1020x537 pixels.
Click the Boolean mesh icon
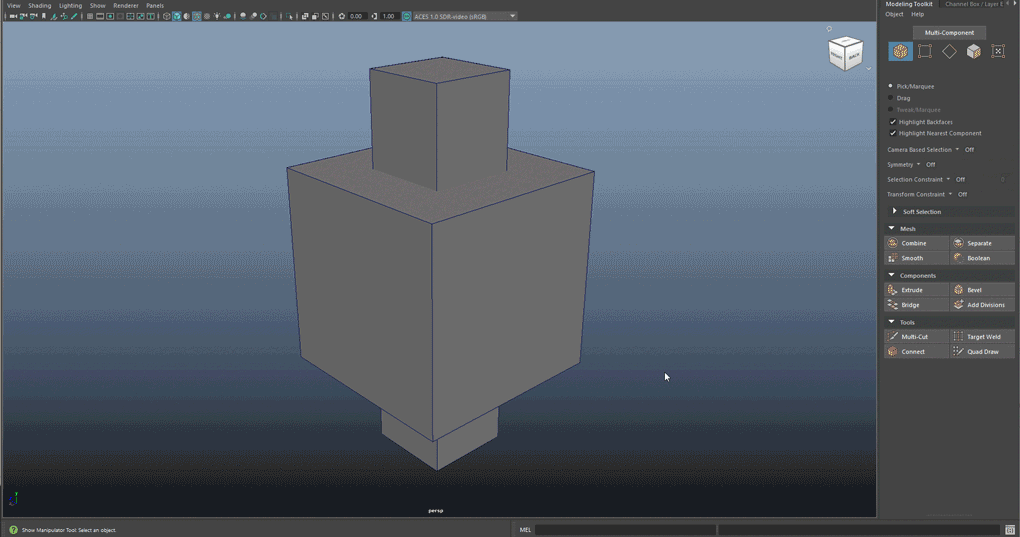[x=958, y=258]
